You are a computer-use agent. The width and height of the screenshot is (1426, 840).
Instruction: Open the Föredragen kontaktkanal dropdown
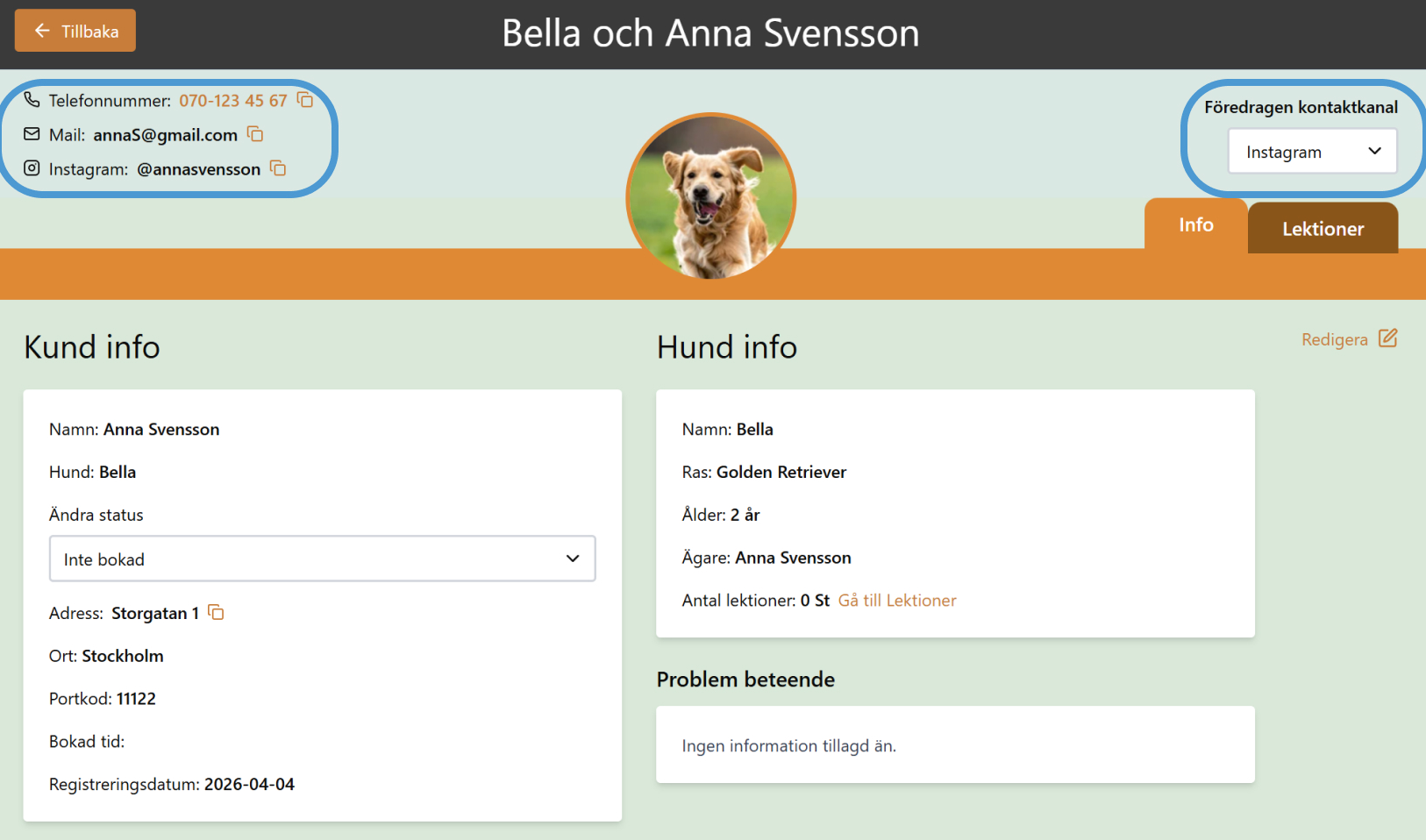click(1312, 151)
